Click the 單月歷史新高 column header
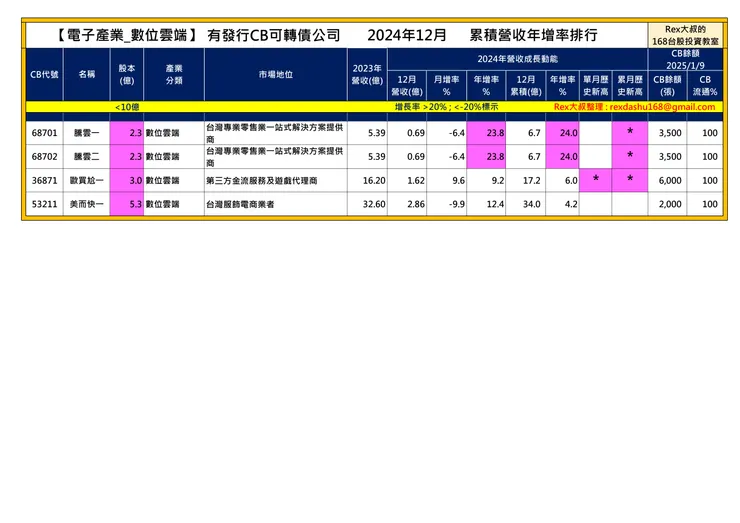Image resolution: width=740 pixels, height=523 pixels. [596, 85]
